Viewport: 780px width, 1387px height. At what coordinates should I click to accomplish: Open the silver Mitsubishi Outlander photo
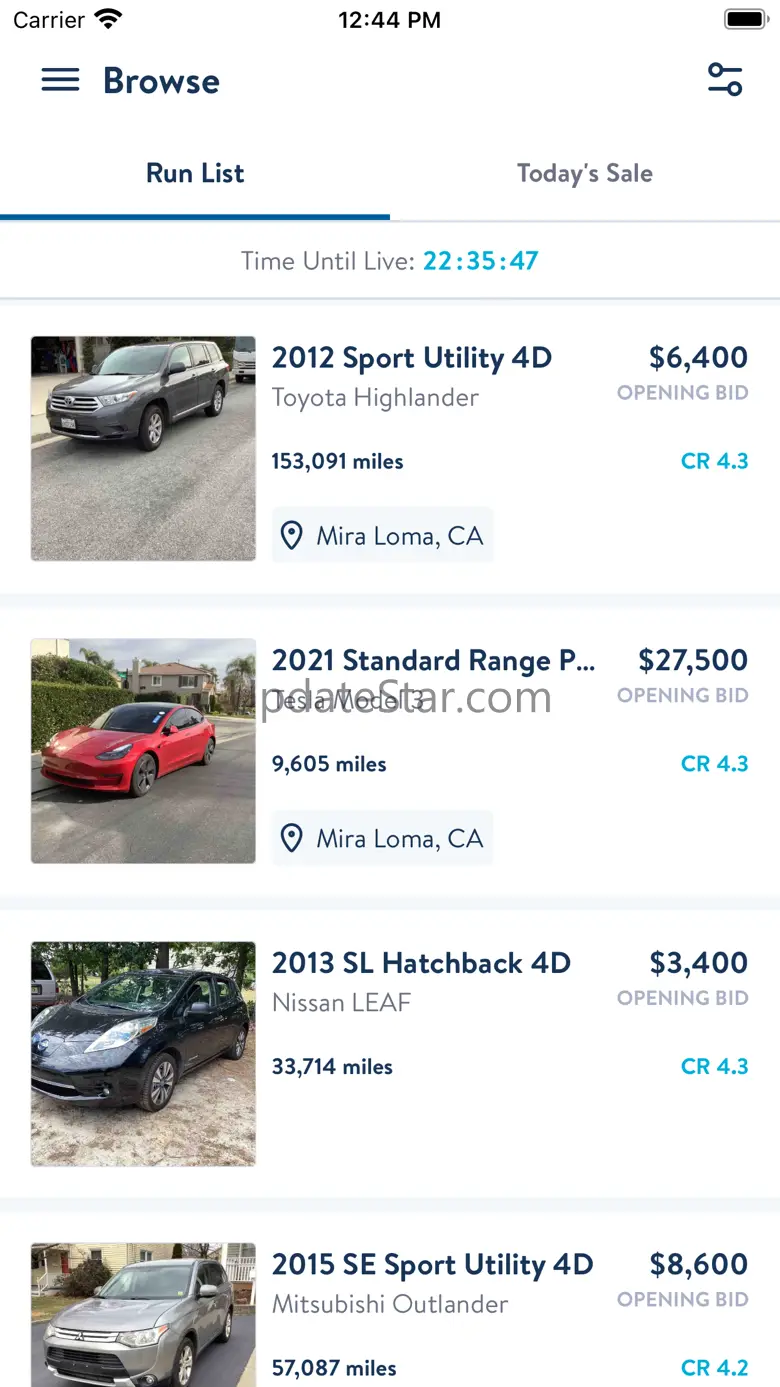point(143,1314)
